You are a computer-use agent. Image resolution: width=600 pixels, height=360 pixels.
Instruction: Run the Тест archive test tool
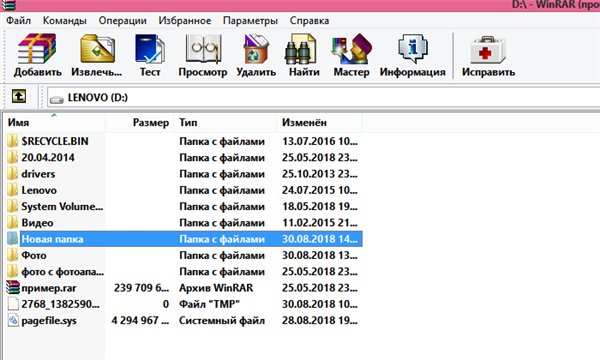click(x=150, y=49)
